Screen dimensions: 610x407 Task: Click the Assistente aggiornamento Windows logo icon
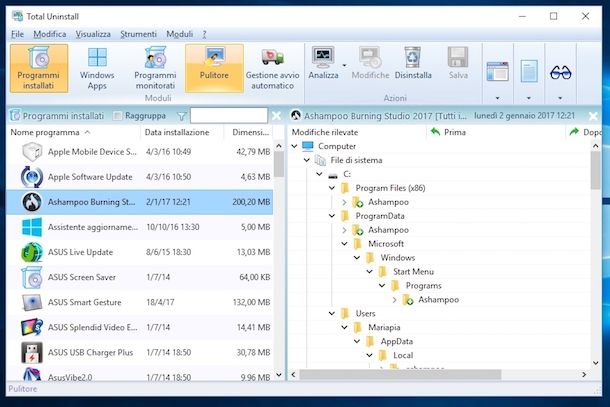[32, 227]
